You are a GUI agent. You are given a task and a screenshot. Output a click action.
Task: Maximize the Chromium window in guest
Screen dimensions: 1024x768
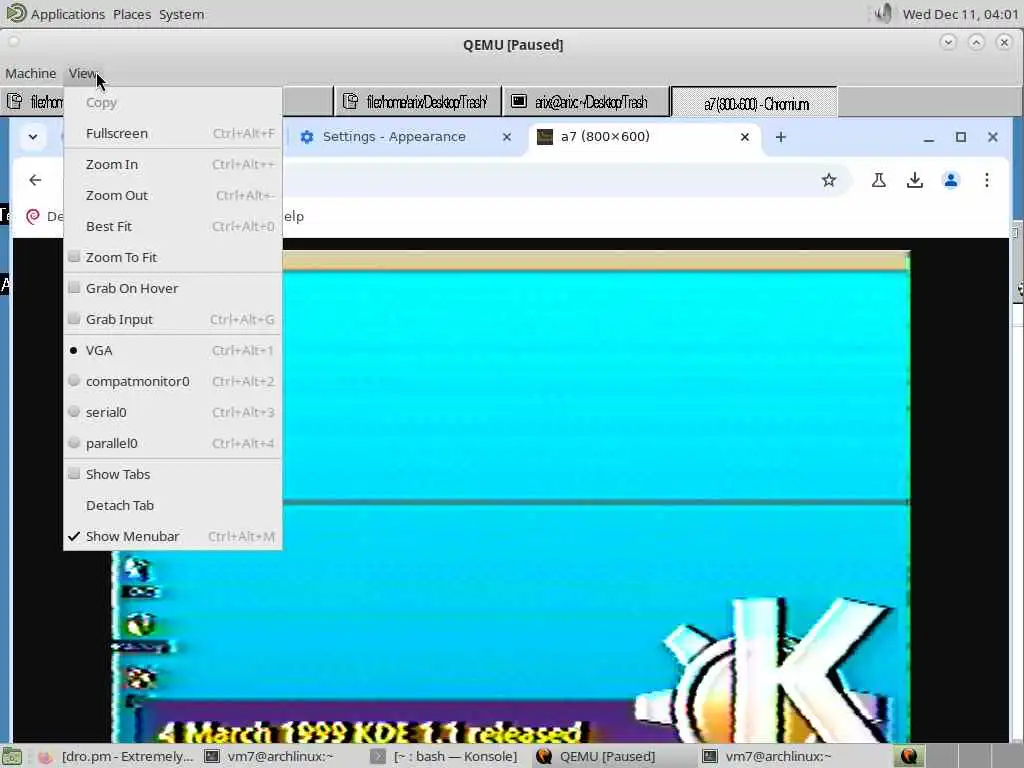[961, 137]
